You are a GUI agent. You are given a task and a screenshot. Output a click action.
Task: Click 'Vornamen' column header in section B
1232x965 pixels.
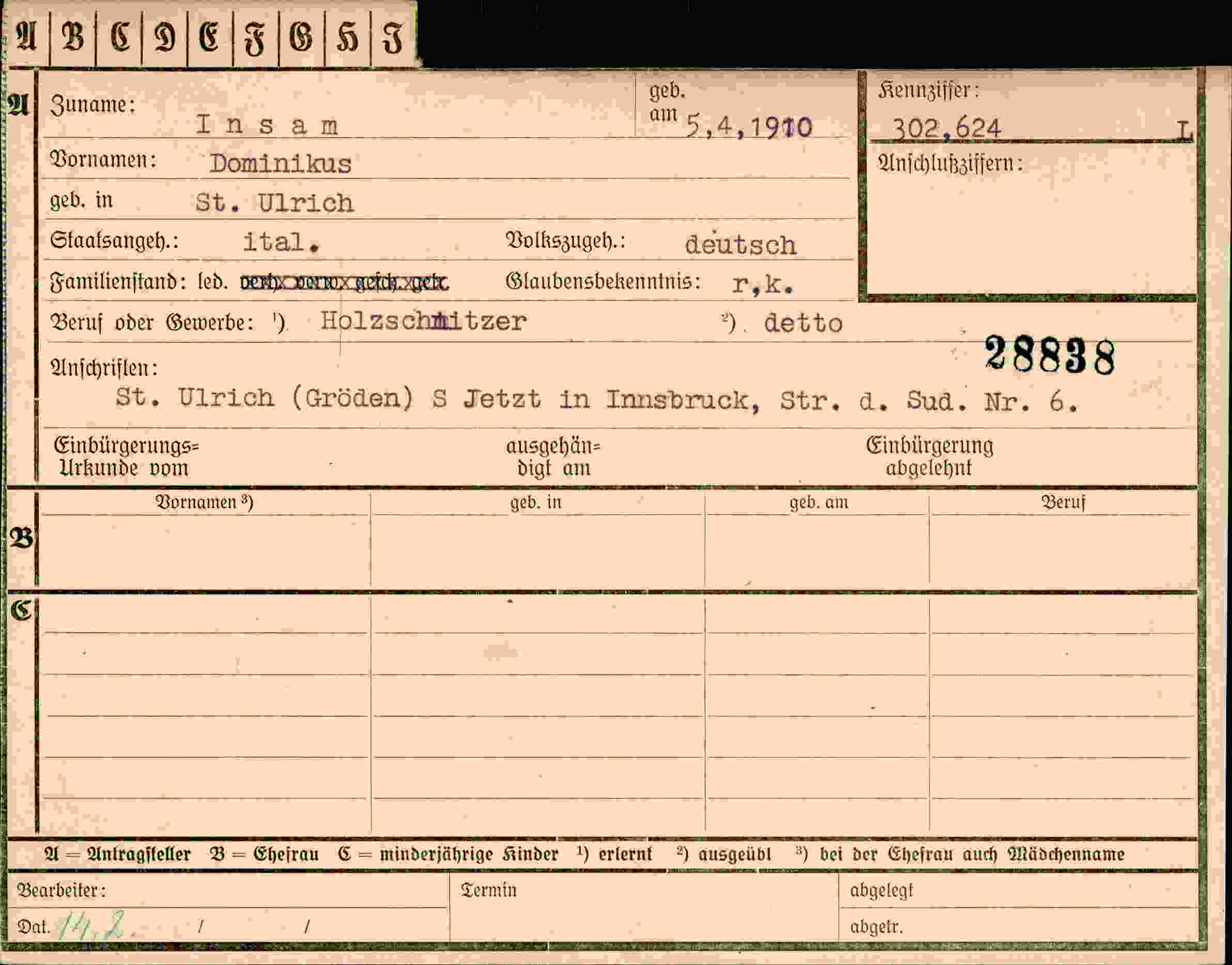point(204,502)
